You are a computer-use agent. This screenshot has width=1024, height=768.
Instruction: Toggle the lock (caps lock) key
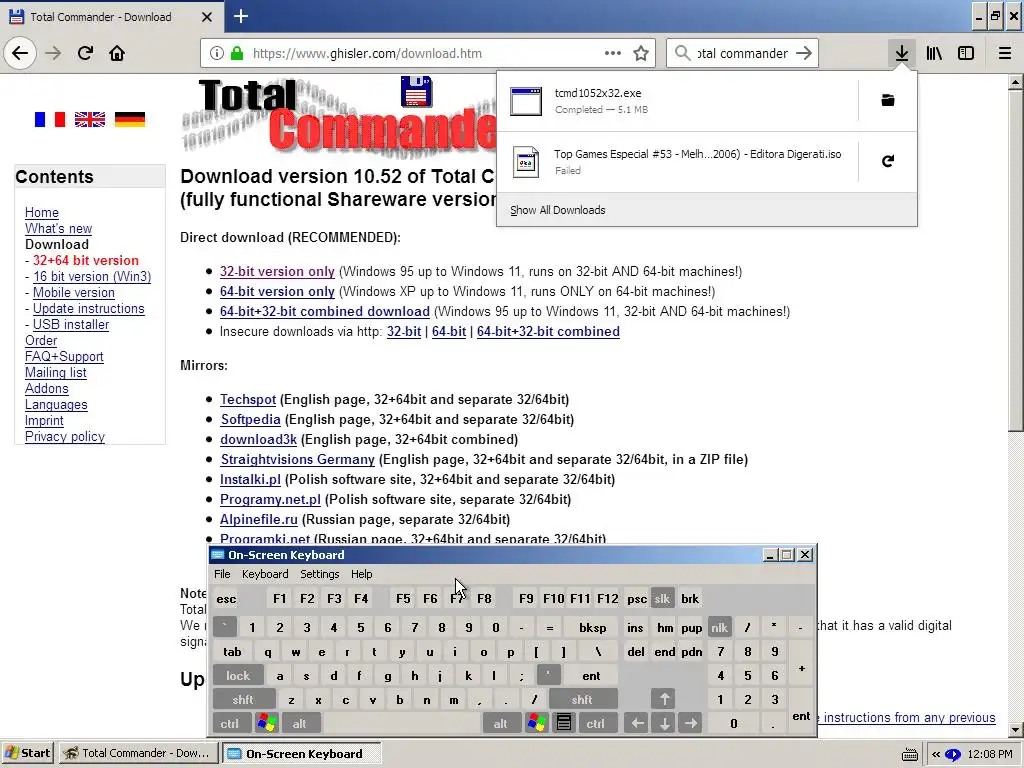238,676
